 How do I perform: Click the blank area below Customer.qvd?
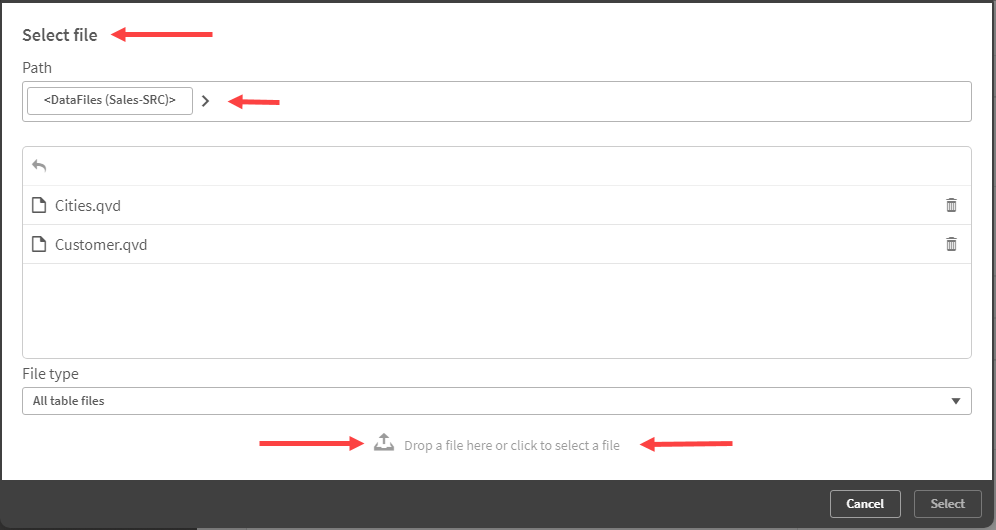click(496, 310)
